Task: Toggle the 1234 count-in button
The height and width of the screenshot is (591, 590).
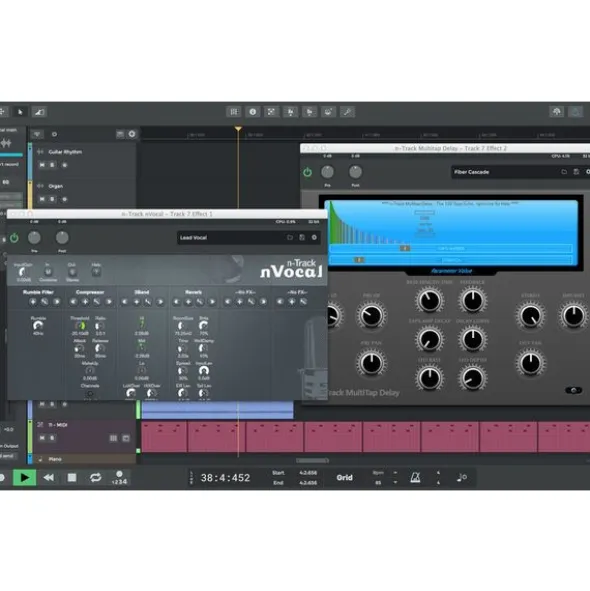Action: pos(120,478)
